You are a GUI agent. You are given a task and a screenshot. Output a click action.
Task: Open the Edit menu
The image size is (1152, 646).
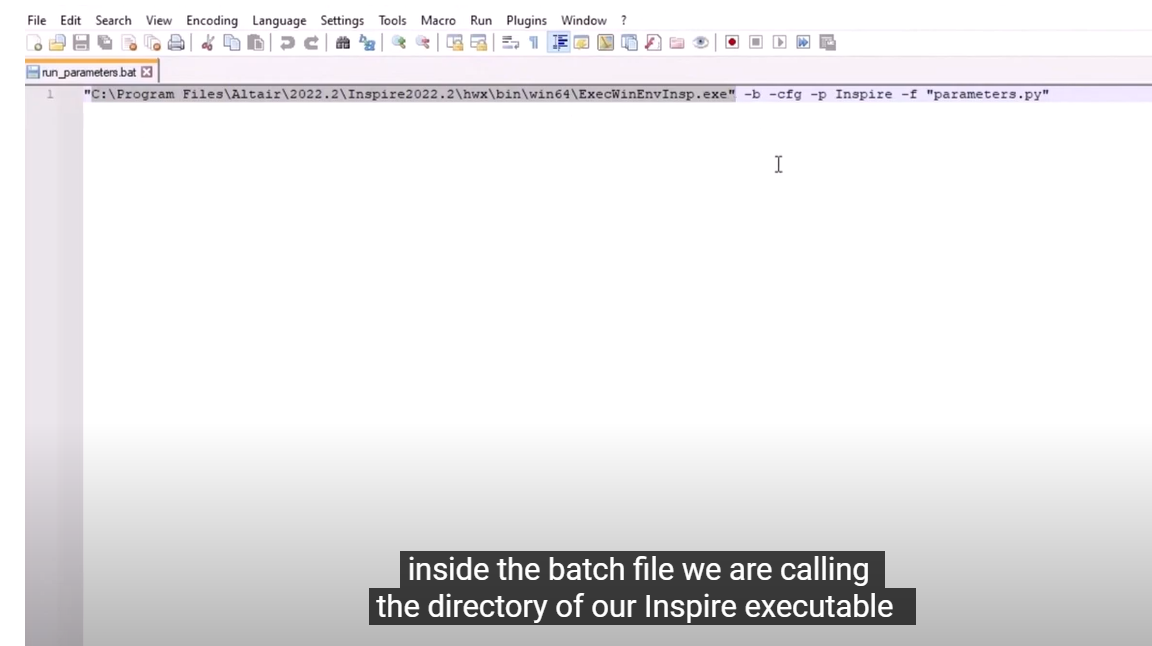71,21
